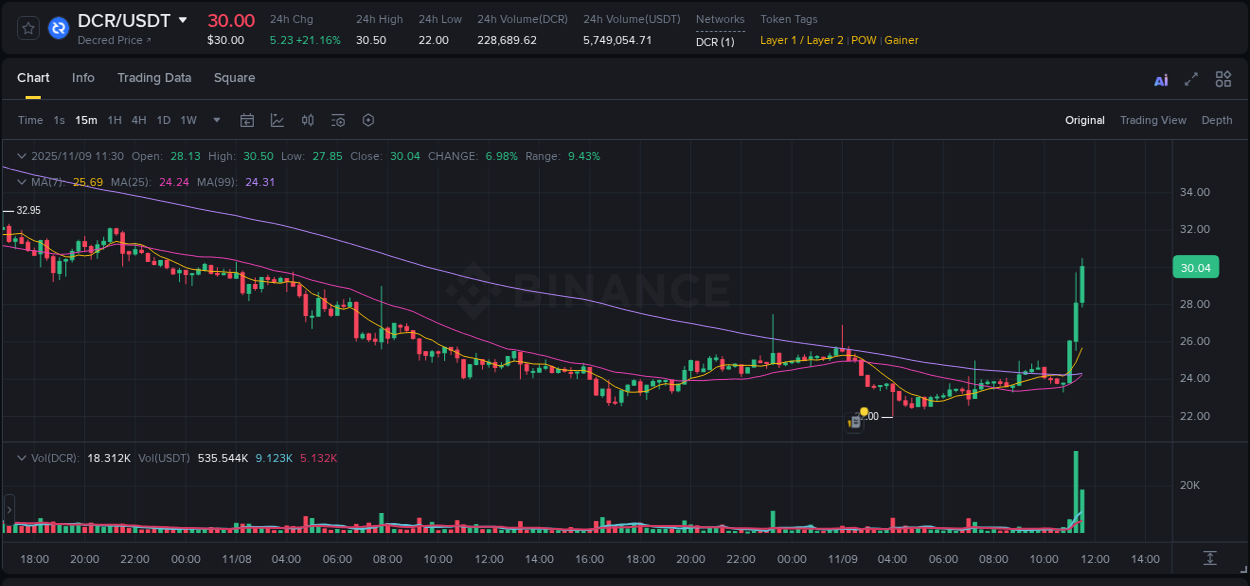1250x586 pixels.
Task: Open the DCR/USDT pair selector dropdown
Action: click(x=129, y=20)
